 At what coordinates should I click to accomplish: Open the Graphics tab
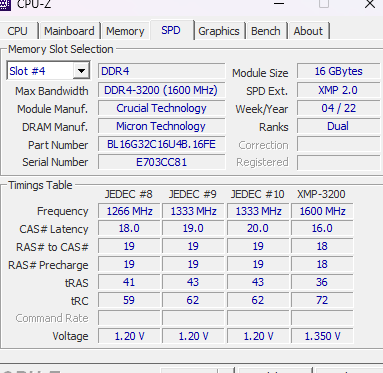(x=219, y=31)
